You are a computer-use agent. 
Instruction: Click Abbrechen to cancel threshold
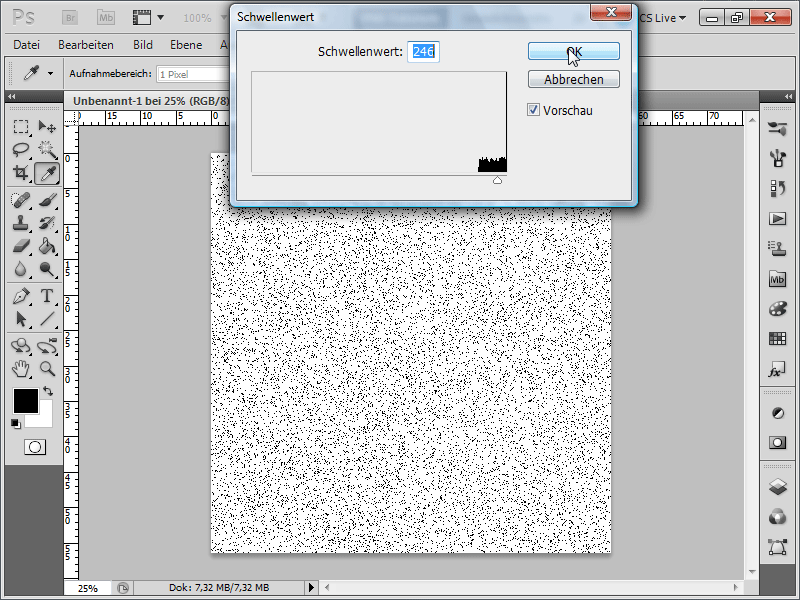[x=573, y=79]
